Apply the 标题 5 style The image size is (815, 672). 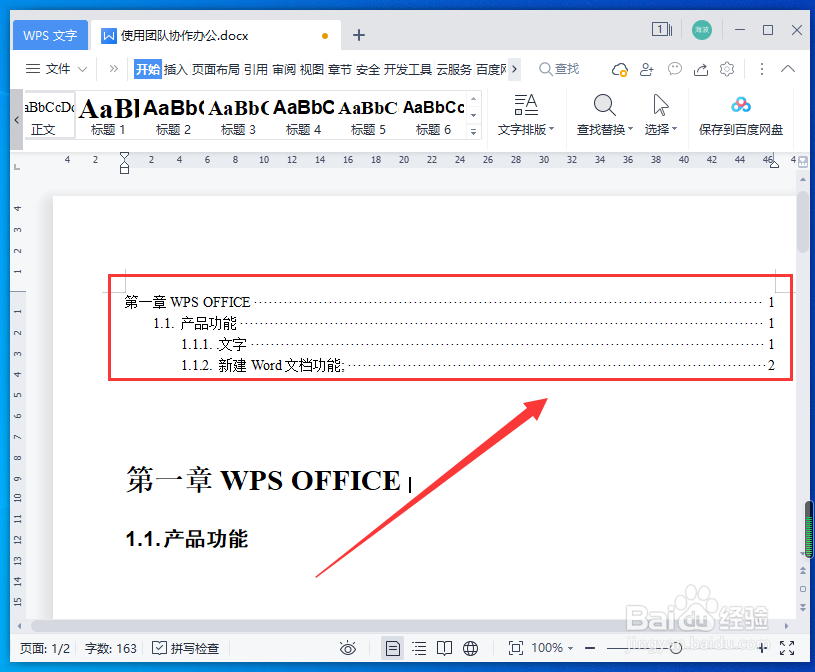click(x=368, y=115)
